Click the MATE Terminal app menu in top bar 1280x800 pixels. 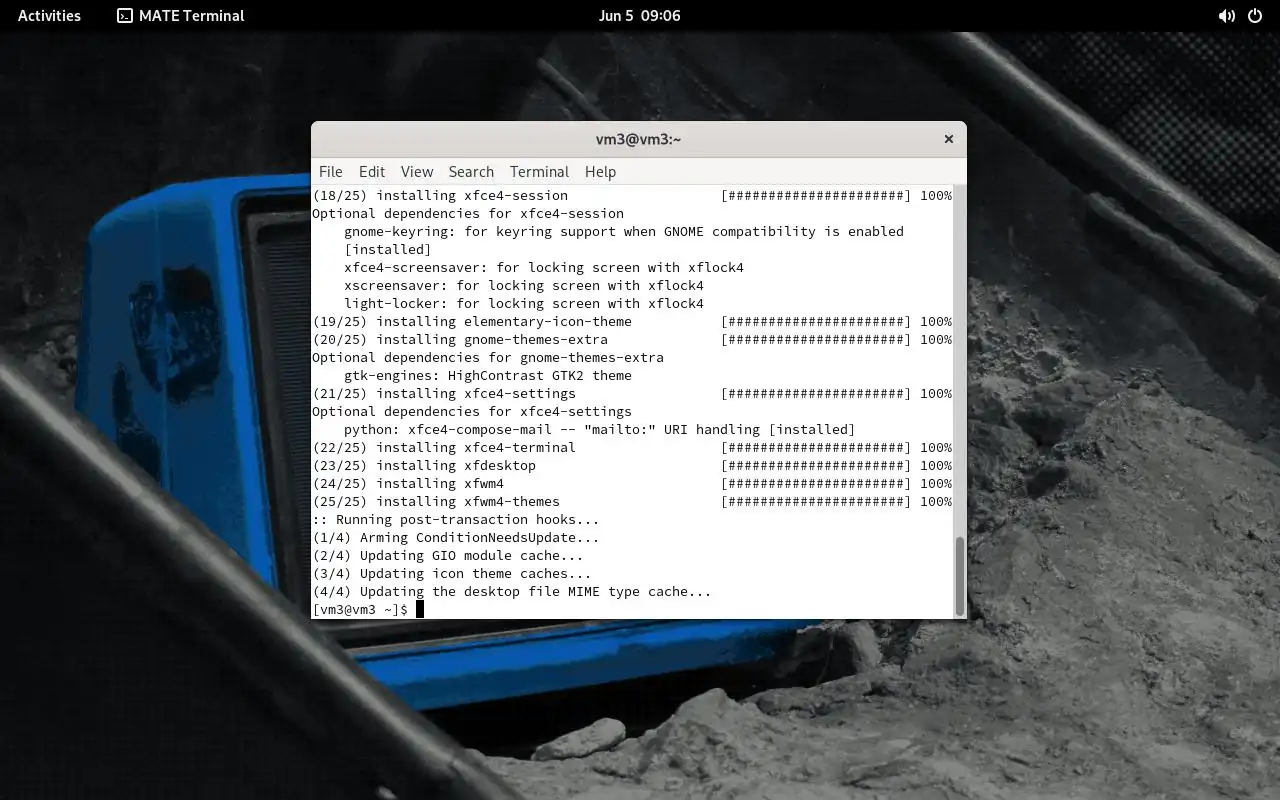click(x=181, y=15)
